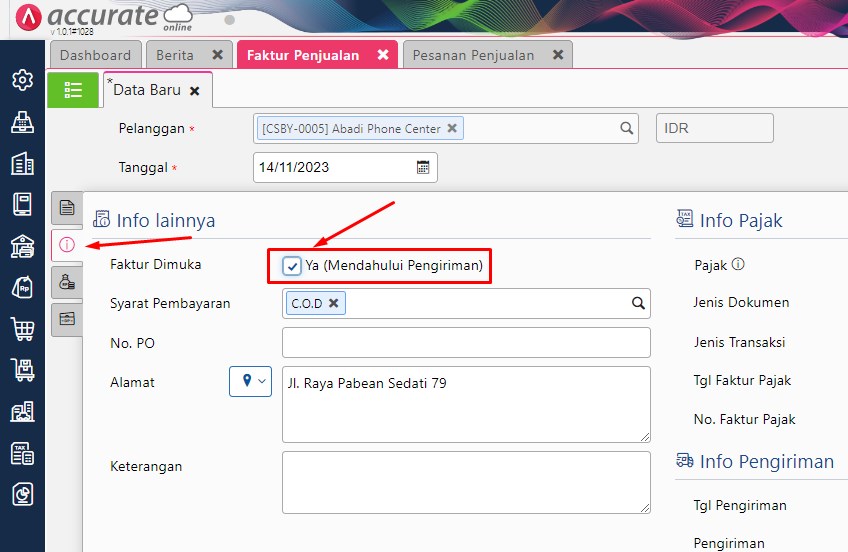Click the green list view button

73,90
